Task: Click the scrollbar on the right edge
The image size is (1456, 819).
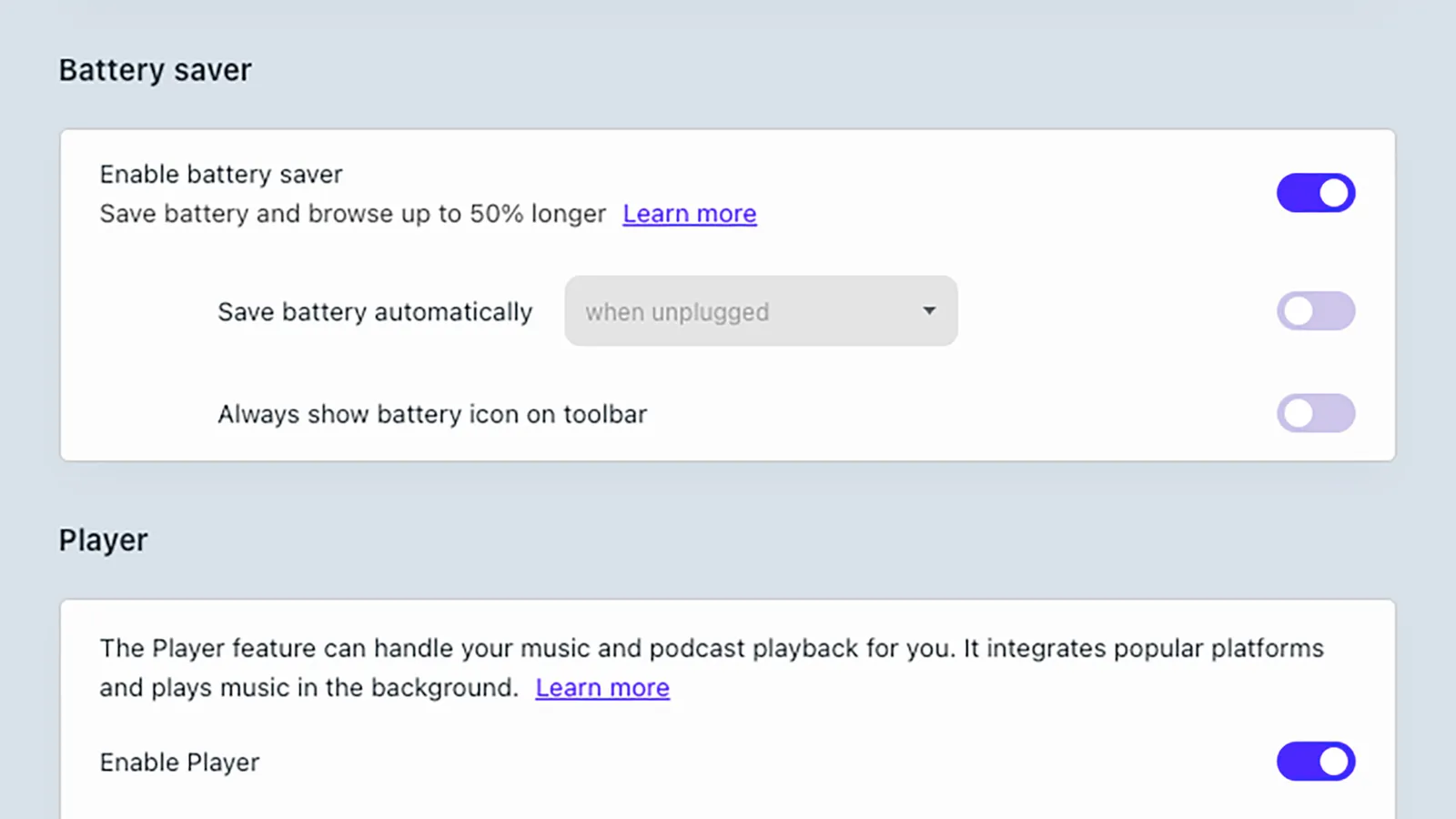Action: point(1450,409)
